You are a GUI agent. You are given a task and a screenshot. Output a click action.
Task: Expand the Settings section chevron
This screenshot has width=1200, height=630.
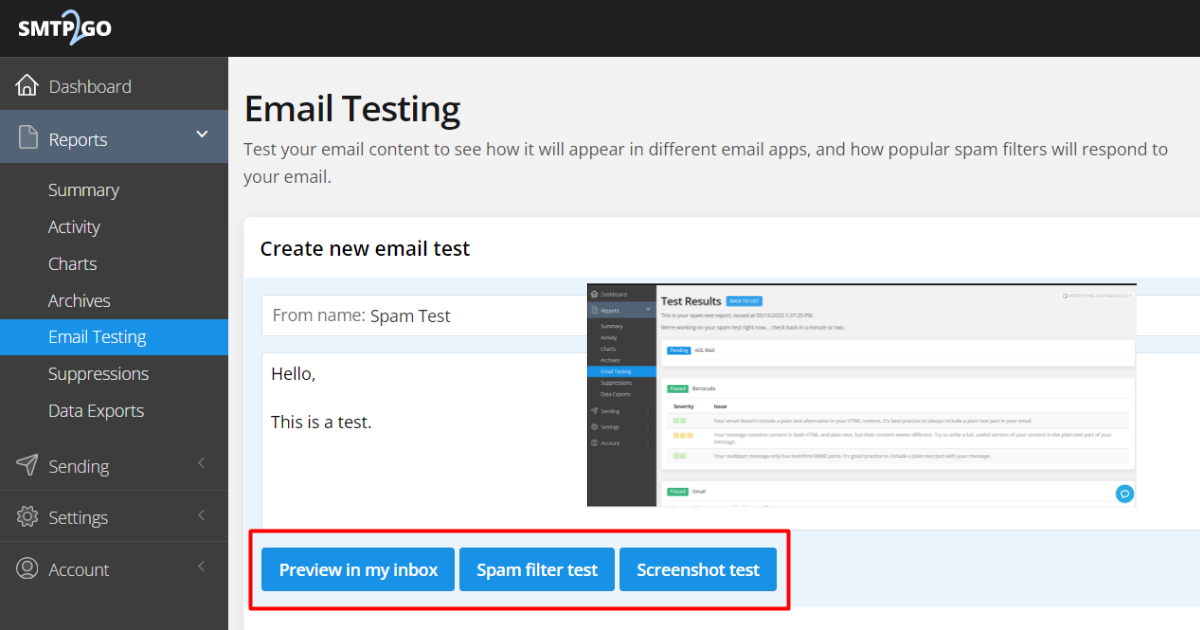coord(202,515)
